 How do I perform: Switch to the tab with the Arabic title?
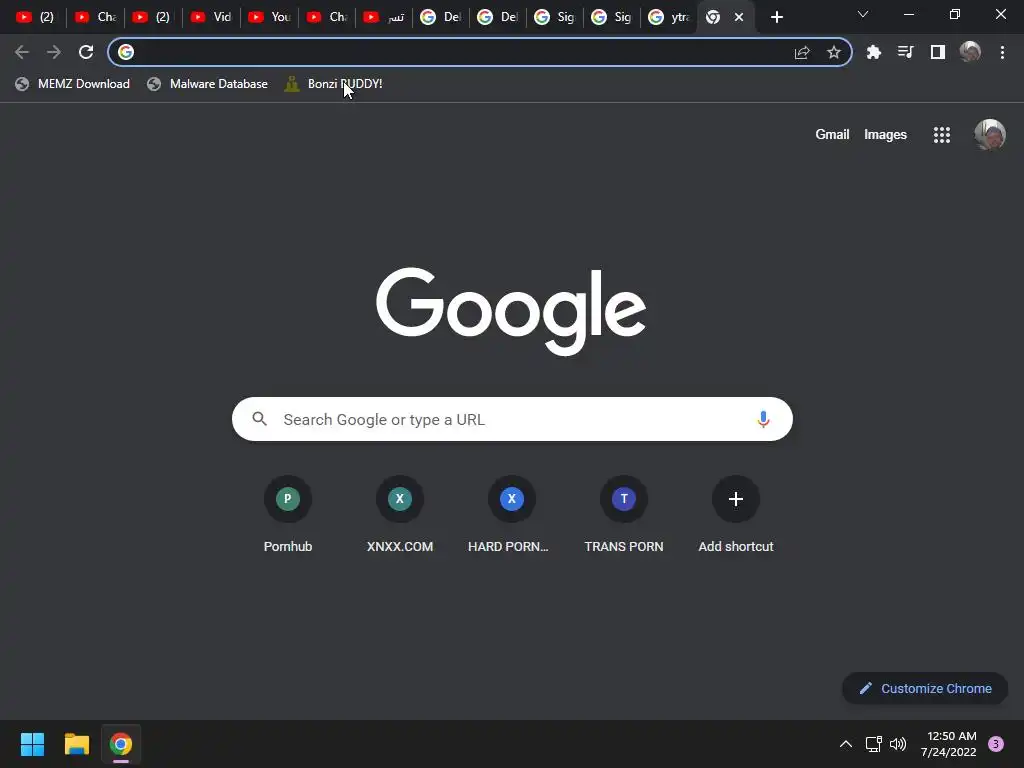click(385, 17)
